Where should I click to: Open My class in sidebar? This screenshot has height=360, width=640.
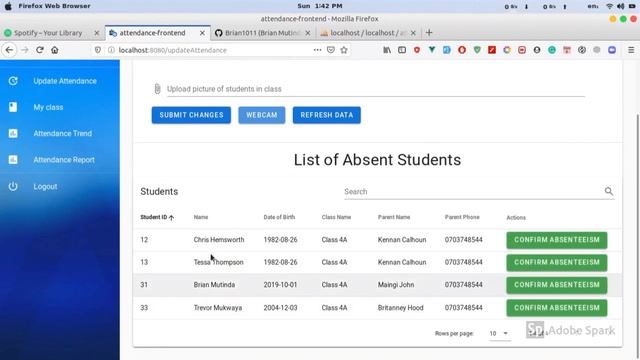(x=48, y=107)
